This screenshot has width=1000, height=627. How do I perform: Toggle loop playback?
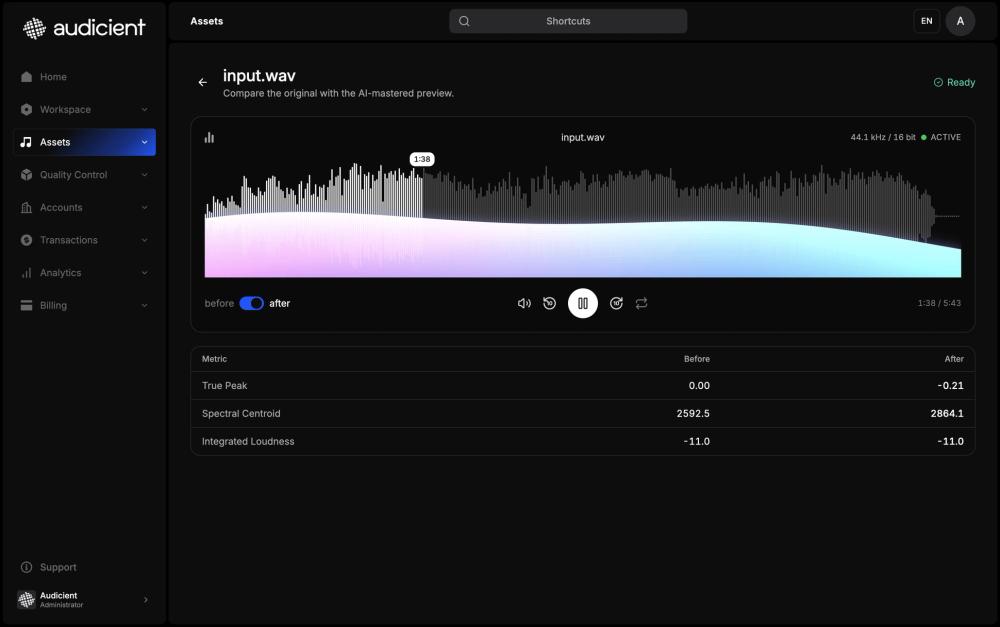(642, 303)
